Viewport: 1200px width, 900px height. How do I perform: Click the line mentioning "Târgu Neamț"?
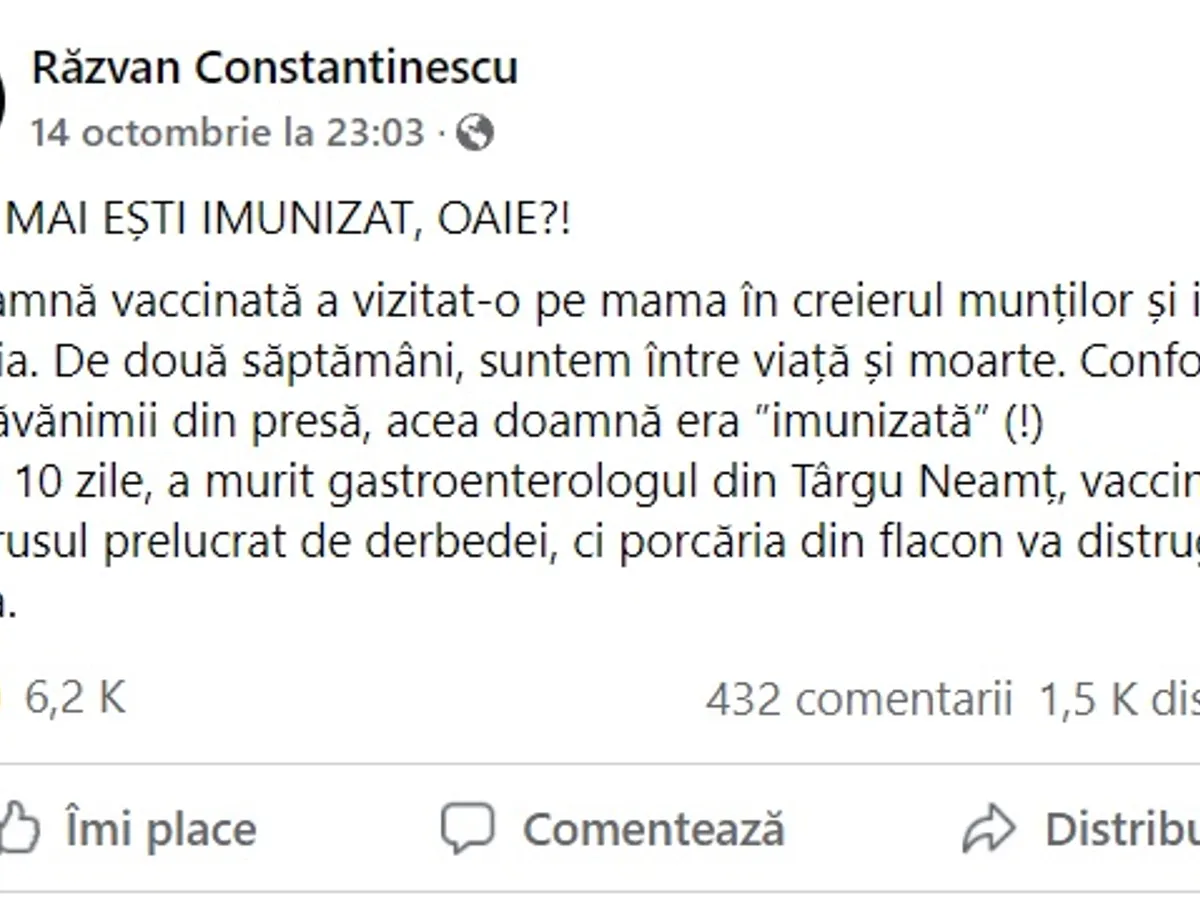(600, 482)
